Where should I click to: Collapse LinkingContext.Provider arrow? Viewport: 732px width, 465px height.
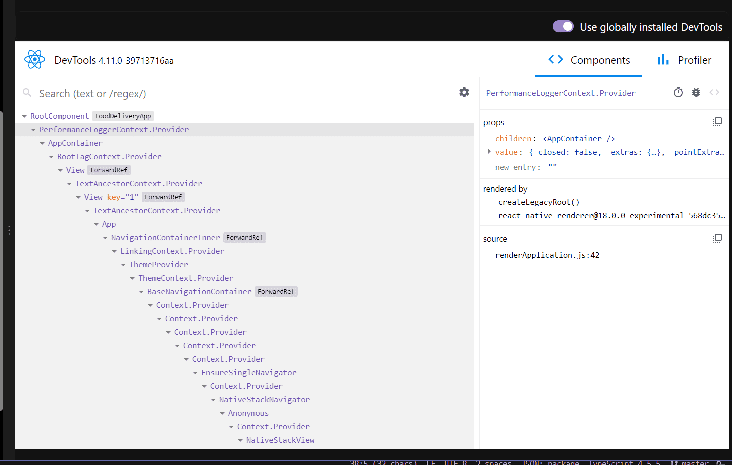114,251
